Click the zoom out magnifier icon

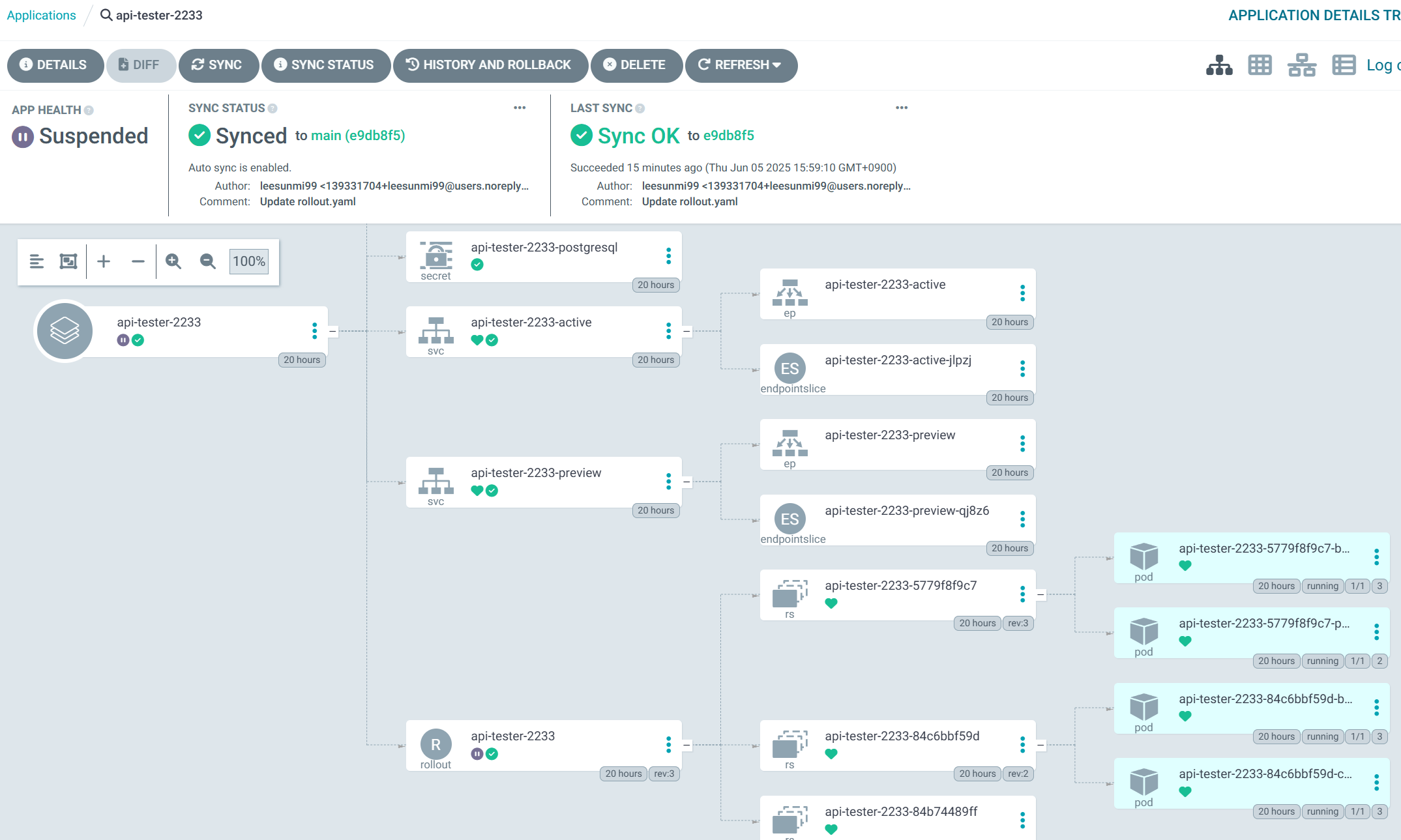(207, 261)
